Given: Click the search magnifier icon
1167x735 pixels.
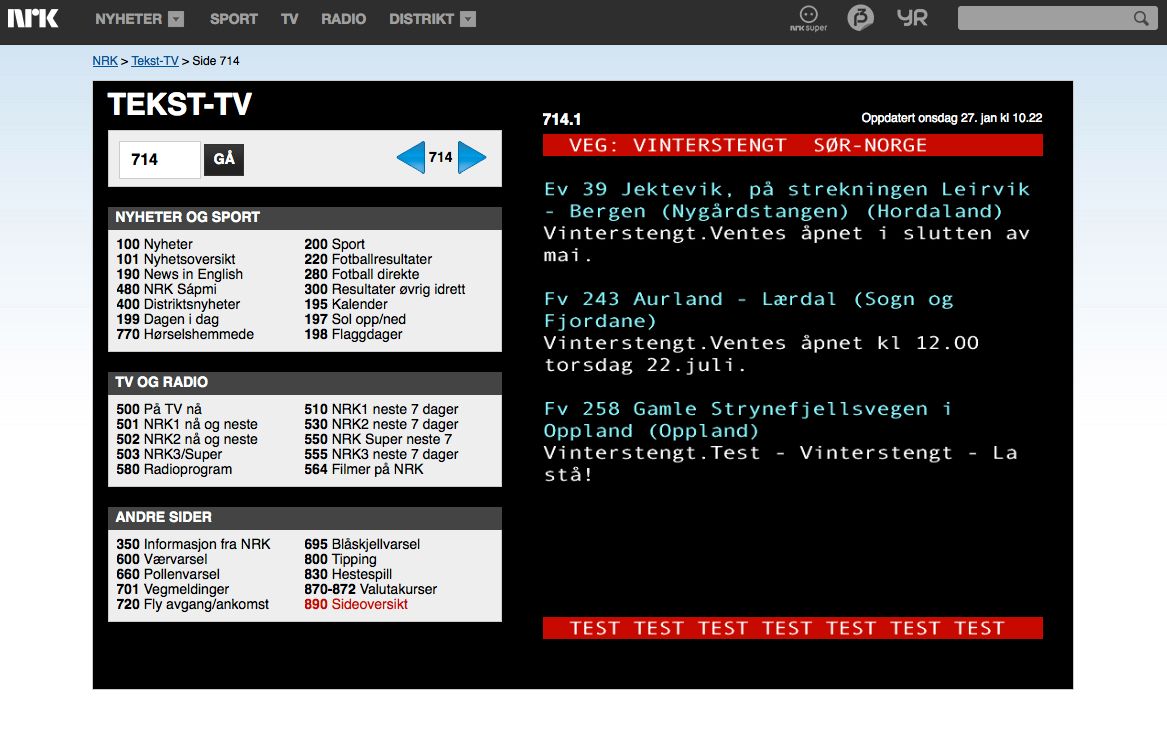Looking at the screenshot, I should pos(1141,19).
